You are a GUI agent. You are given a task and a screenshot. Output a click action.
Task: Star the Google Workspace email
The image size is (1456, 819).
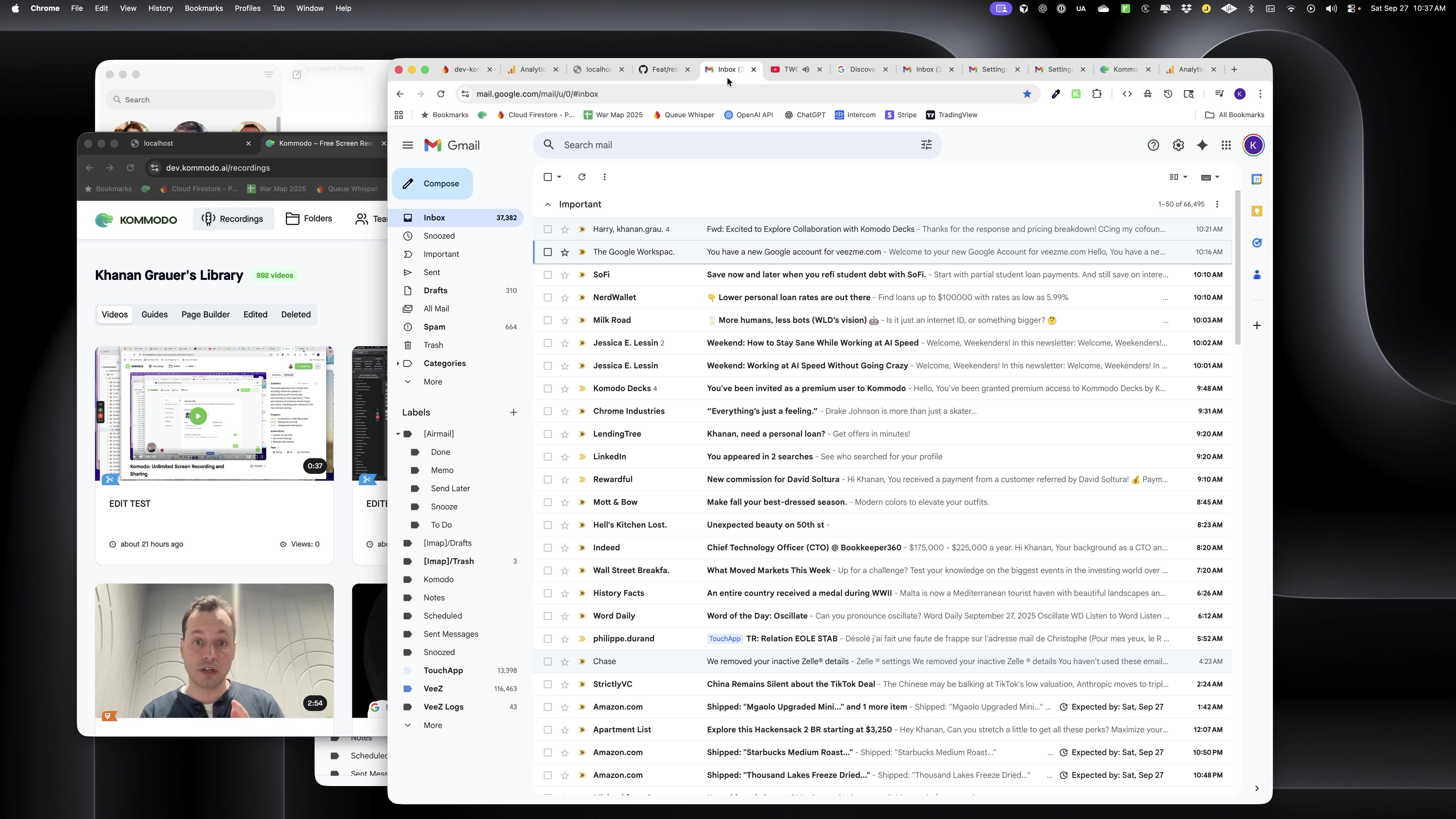coord(564,252)
